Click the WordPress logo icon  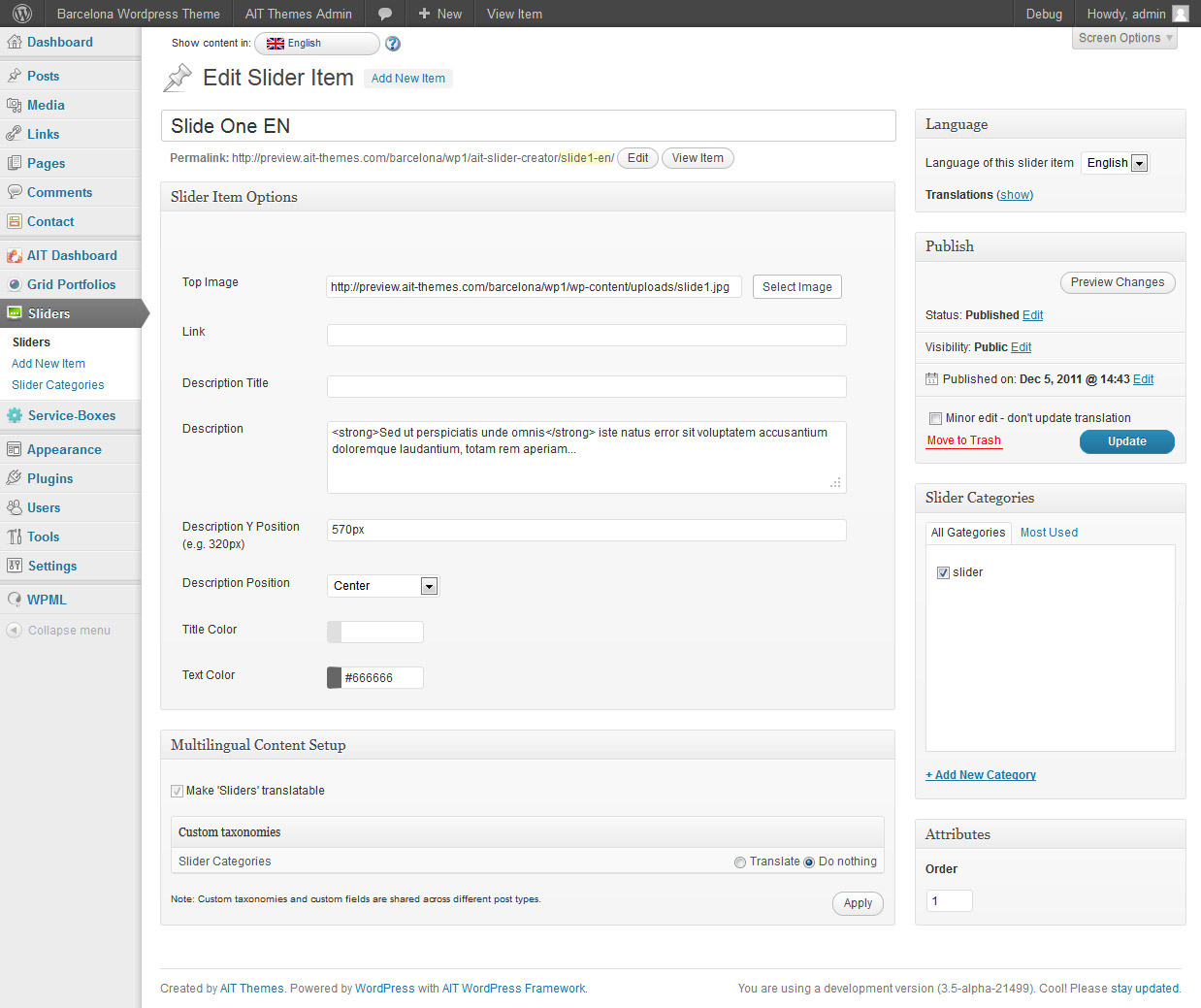click(x=22, y=14)
